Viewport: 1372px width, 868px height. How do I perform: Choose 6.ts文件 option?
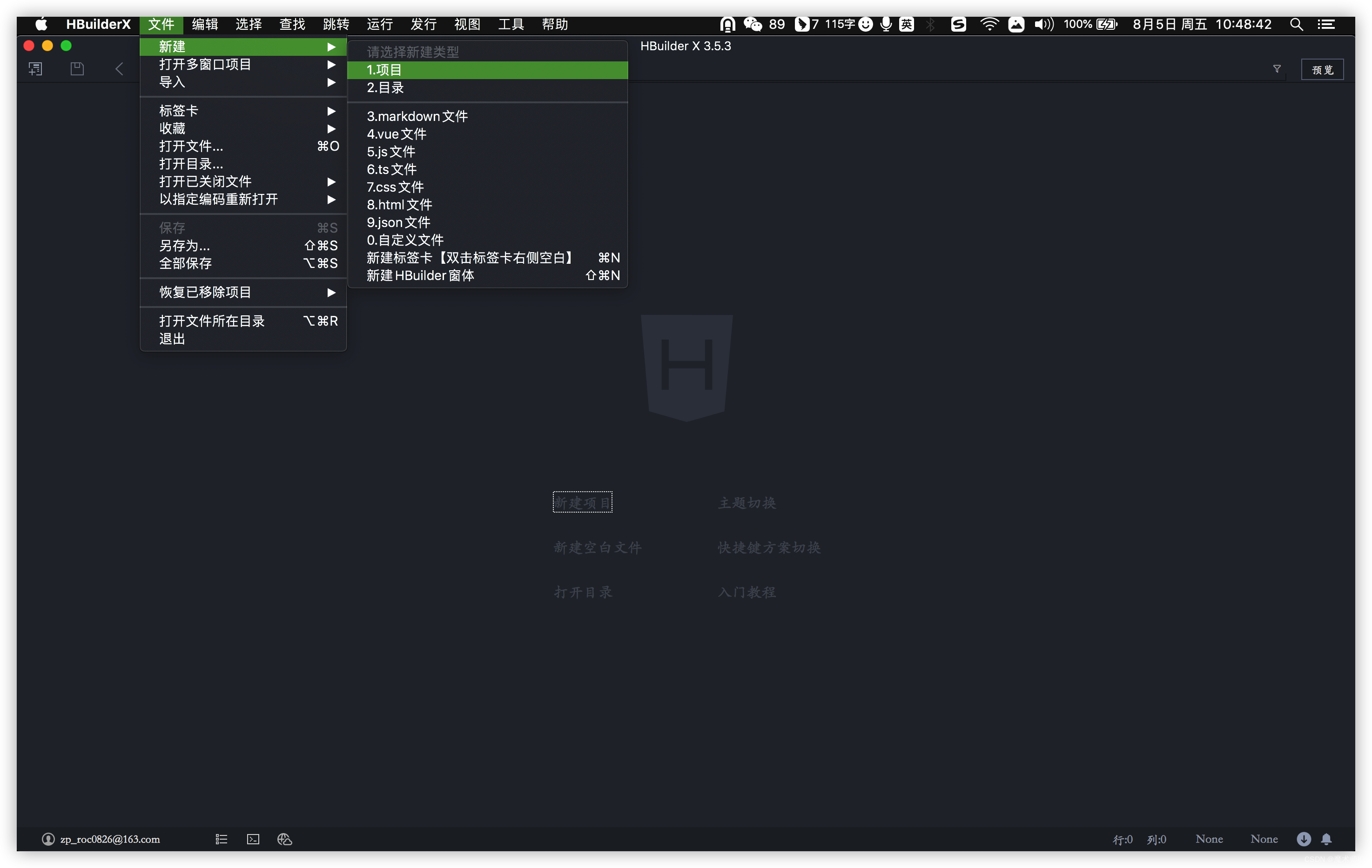click(x=488, y=169)
